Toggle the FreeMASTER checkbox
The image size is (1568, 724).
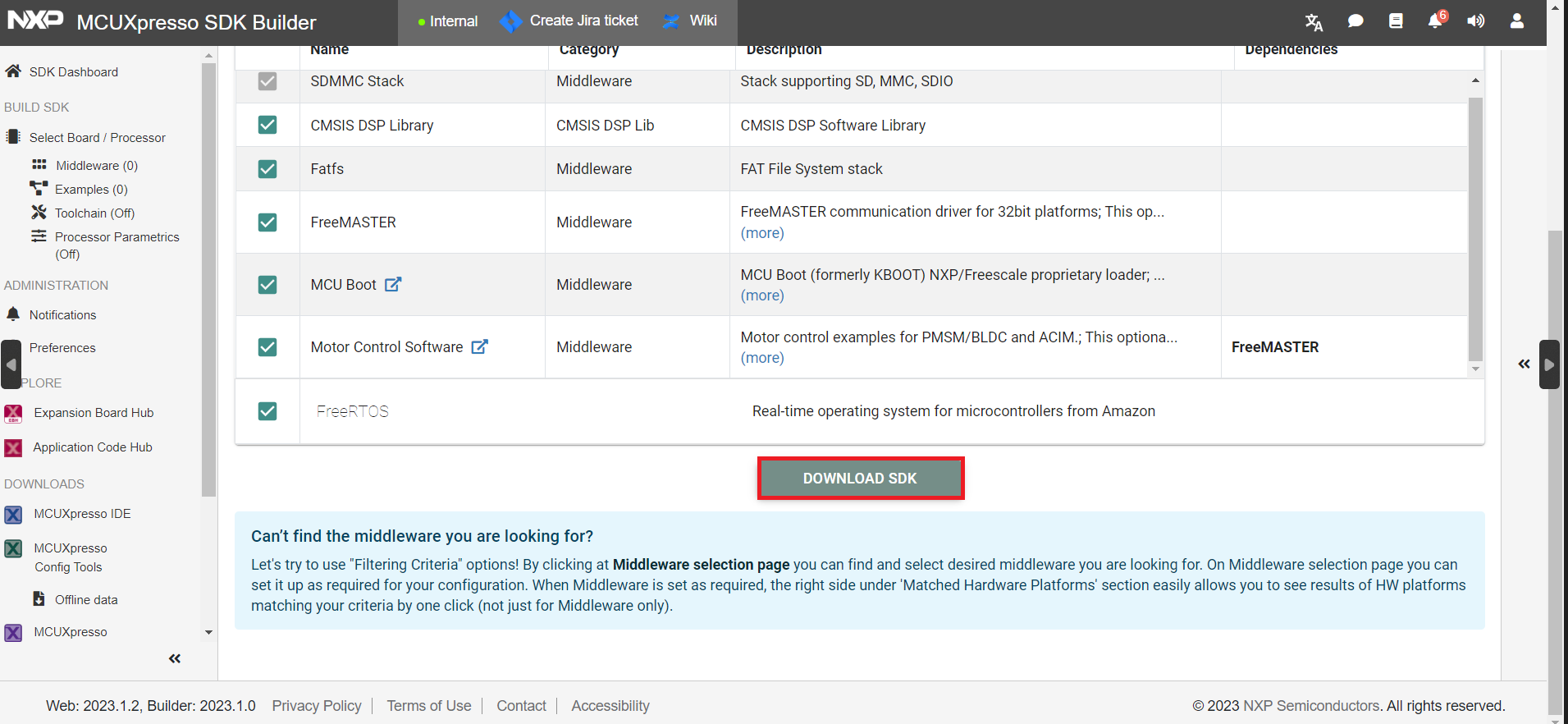(267, 222)
